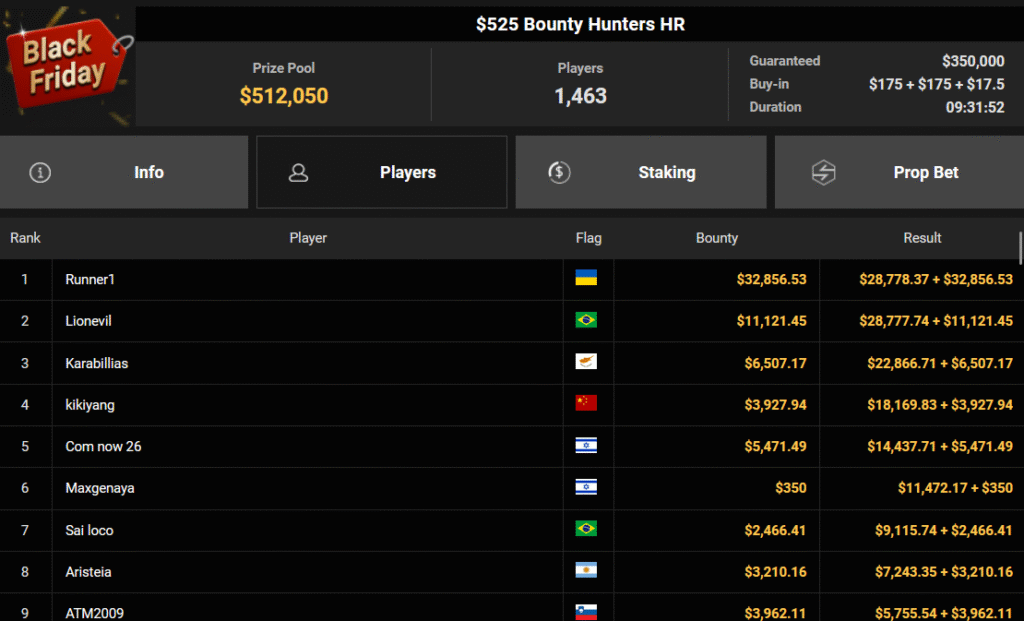1024x621 pixels.
Task: Click Runner1's Ukraine flag icon
Action: [x=586, y=278]
